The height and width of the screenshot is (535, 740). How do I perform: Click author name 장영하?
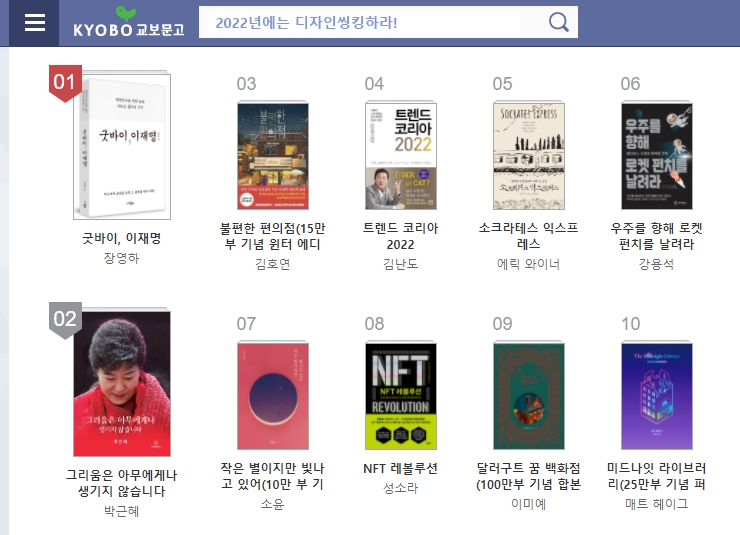pyautogui.click(x=122, y=258)
